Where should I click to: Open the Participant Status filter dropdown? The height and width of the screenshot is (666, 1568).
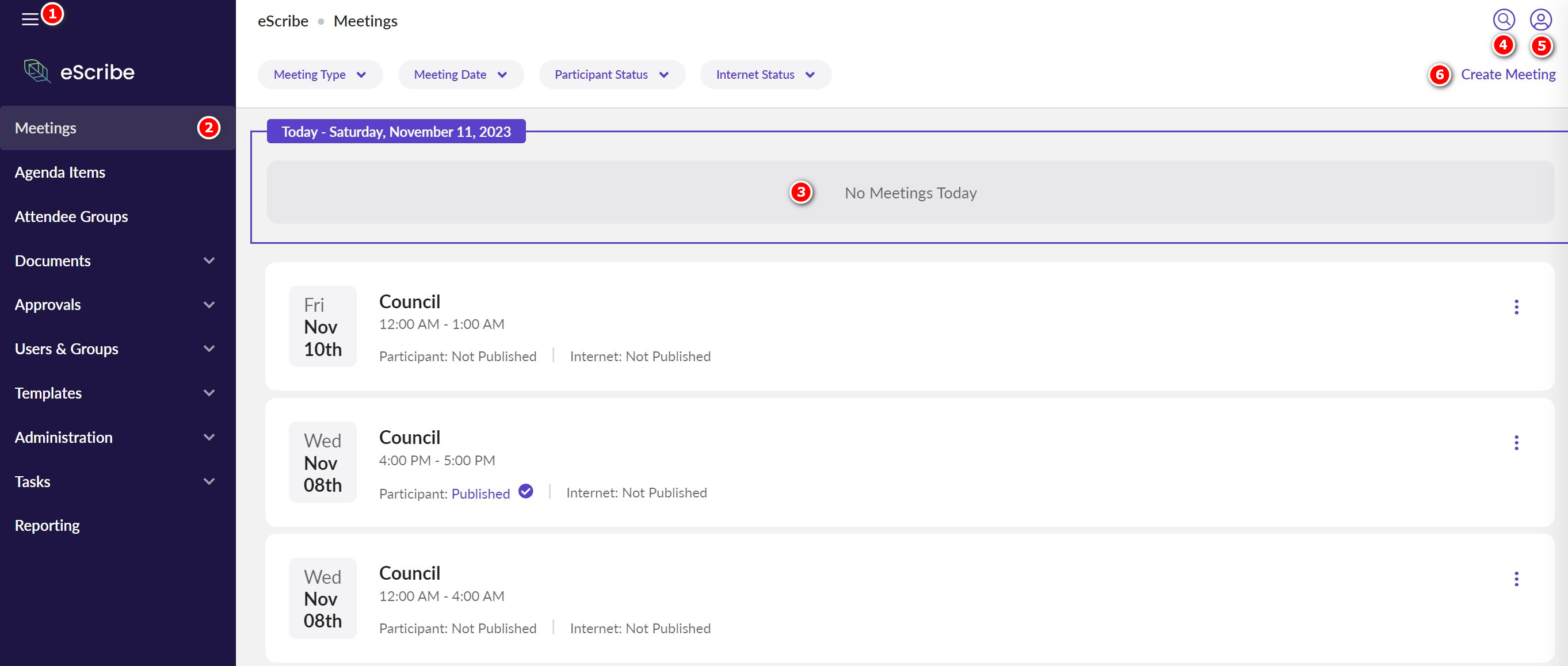(611, 75)
